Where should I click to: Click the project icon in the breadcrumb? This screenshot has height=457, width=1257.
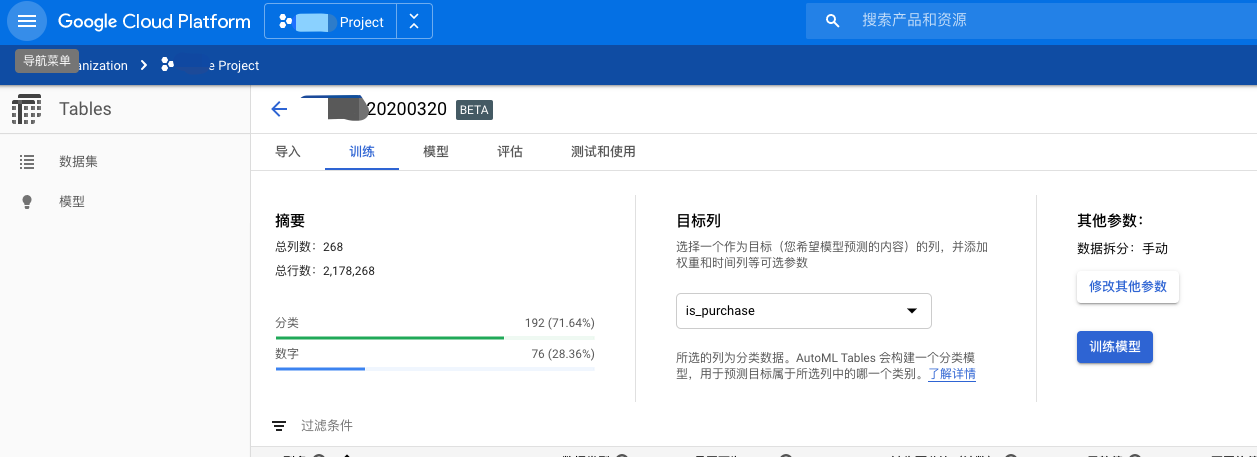point(168,65)
